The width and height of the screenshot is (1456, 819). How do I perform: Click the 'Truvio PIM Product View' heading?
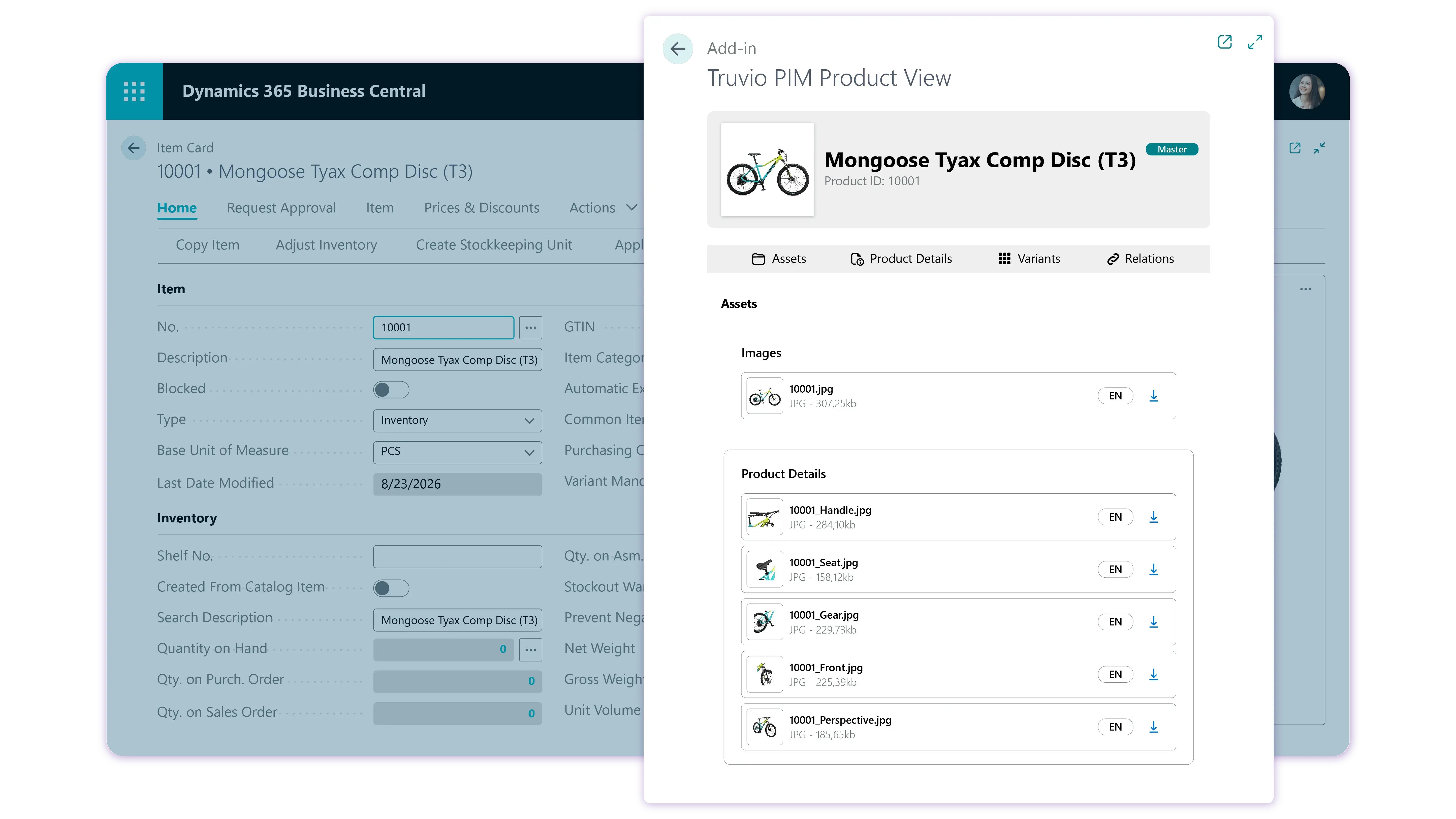[x=829, y=79]
